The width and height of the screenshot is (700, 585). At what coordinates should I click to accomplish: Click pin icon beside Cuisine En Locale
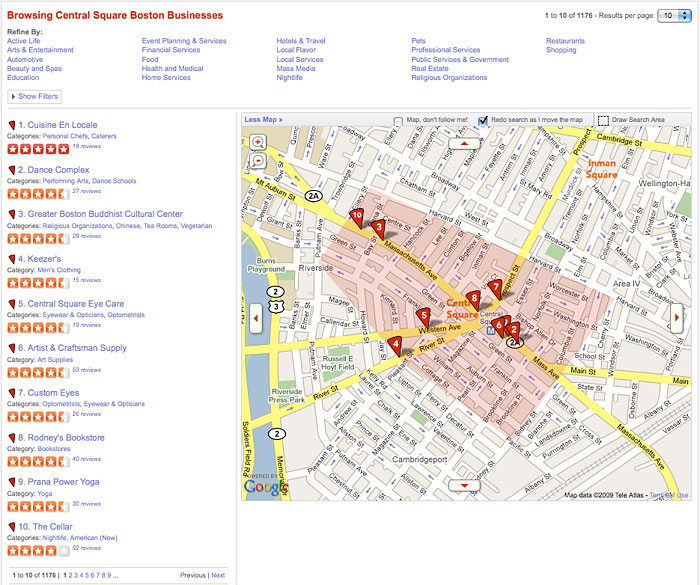[x=12, y=125]
